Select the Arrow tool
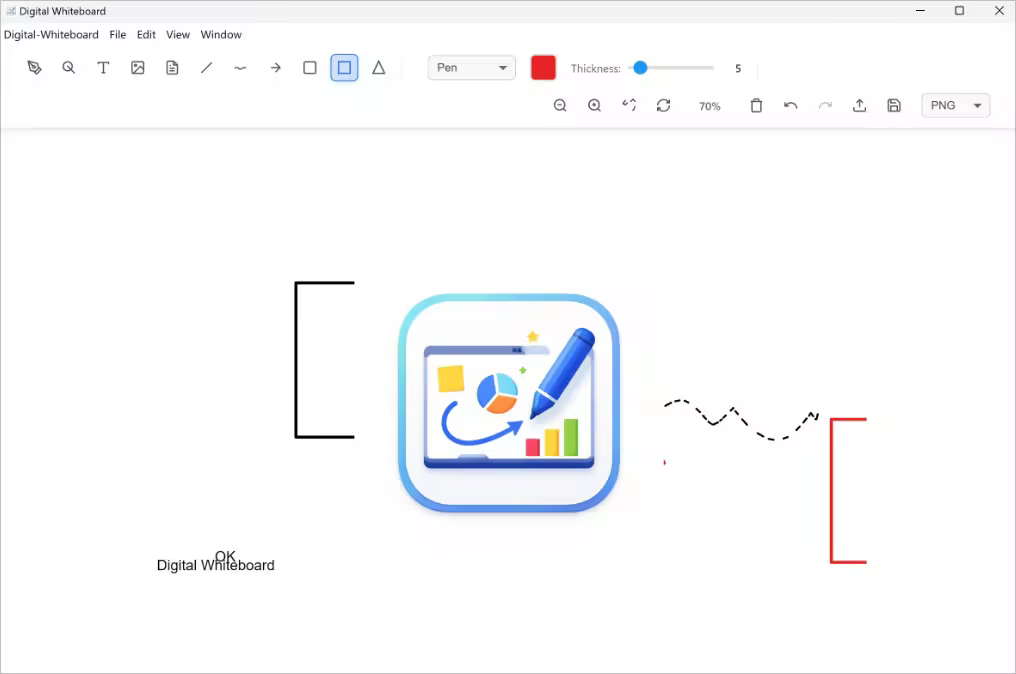 coord(275,67)
